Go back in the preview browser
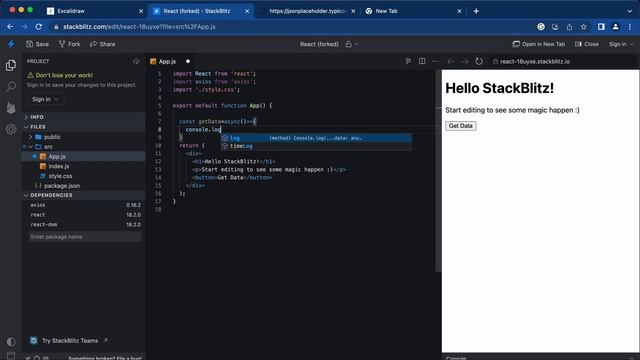The height and width of the screenshot is (360, 640). point(451,61)
